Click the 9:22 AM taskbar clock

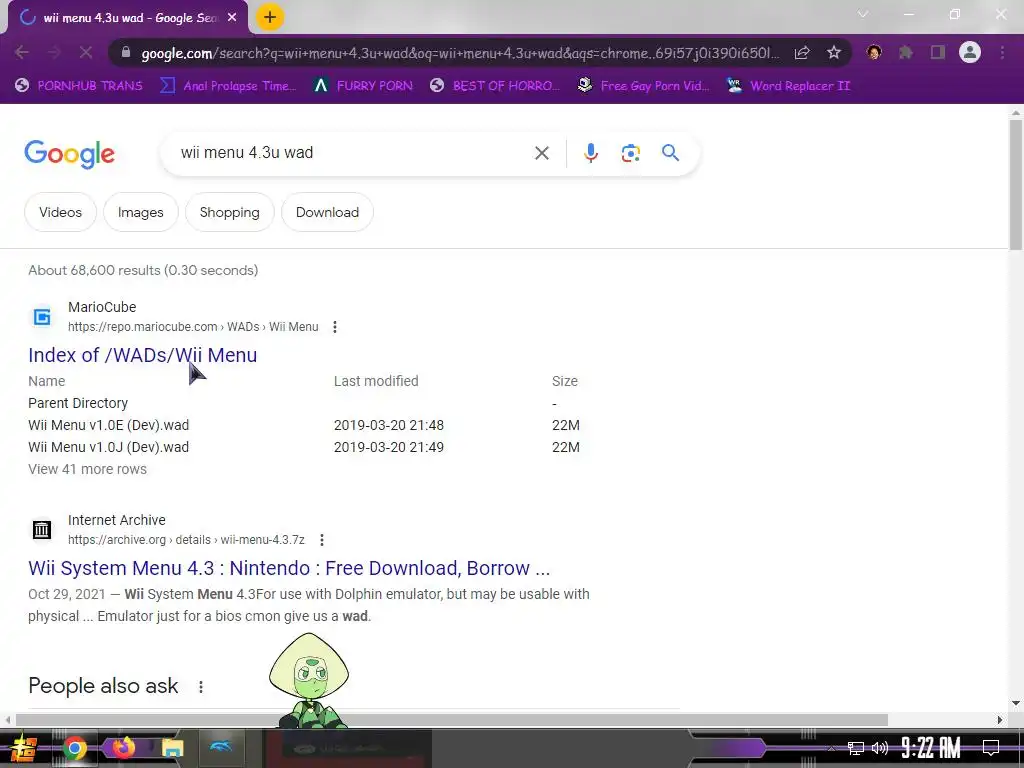click(x=930, y=748)
